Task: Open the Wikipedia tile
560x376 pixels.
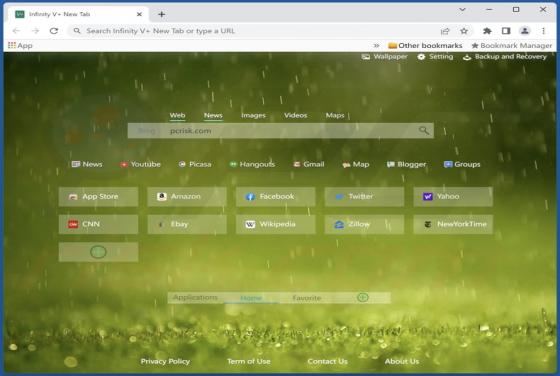Action: point(276,224)
